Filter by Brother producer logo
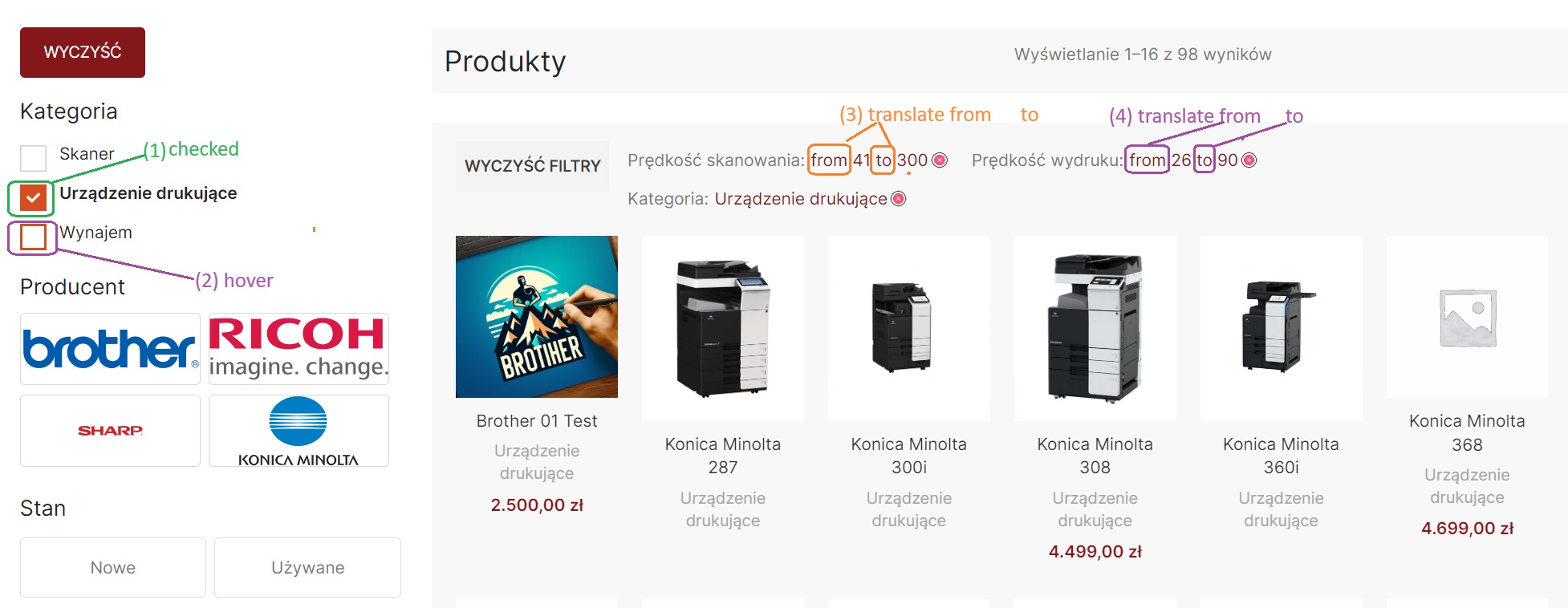1568x608 pixels. coord(110,349)
